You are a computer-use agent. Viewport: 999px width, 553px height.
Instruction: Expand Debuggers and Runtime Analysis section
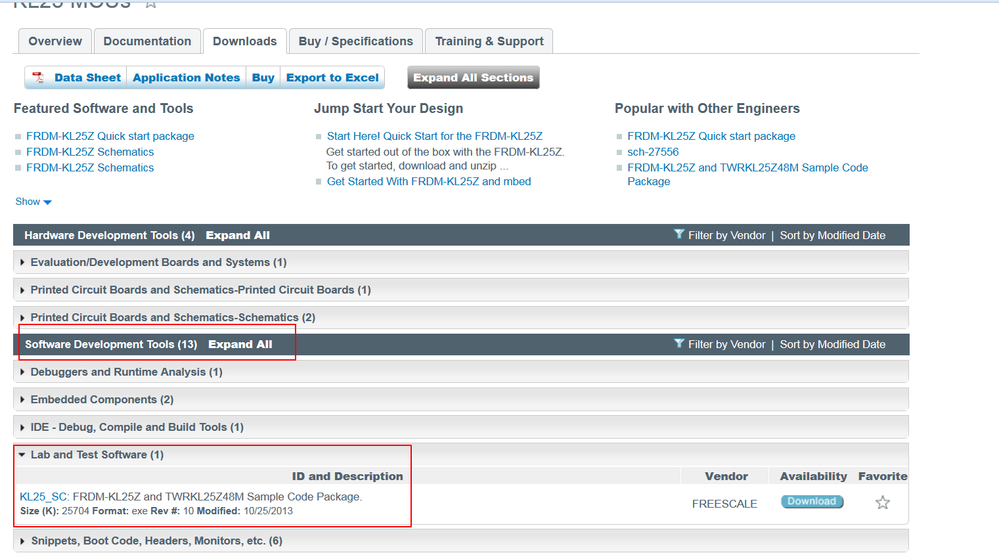(126, 372)
